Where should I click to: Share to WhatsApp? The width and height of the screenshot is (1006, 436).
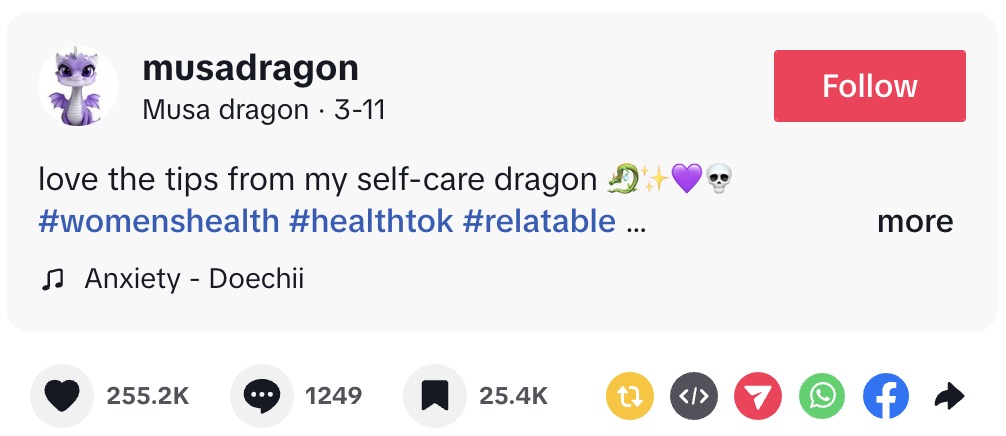[822, 397]
